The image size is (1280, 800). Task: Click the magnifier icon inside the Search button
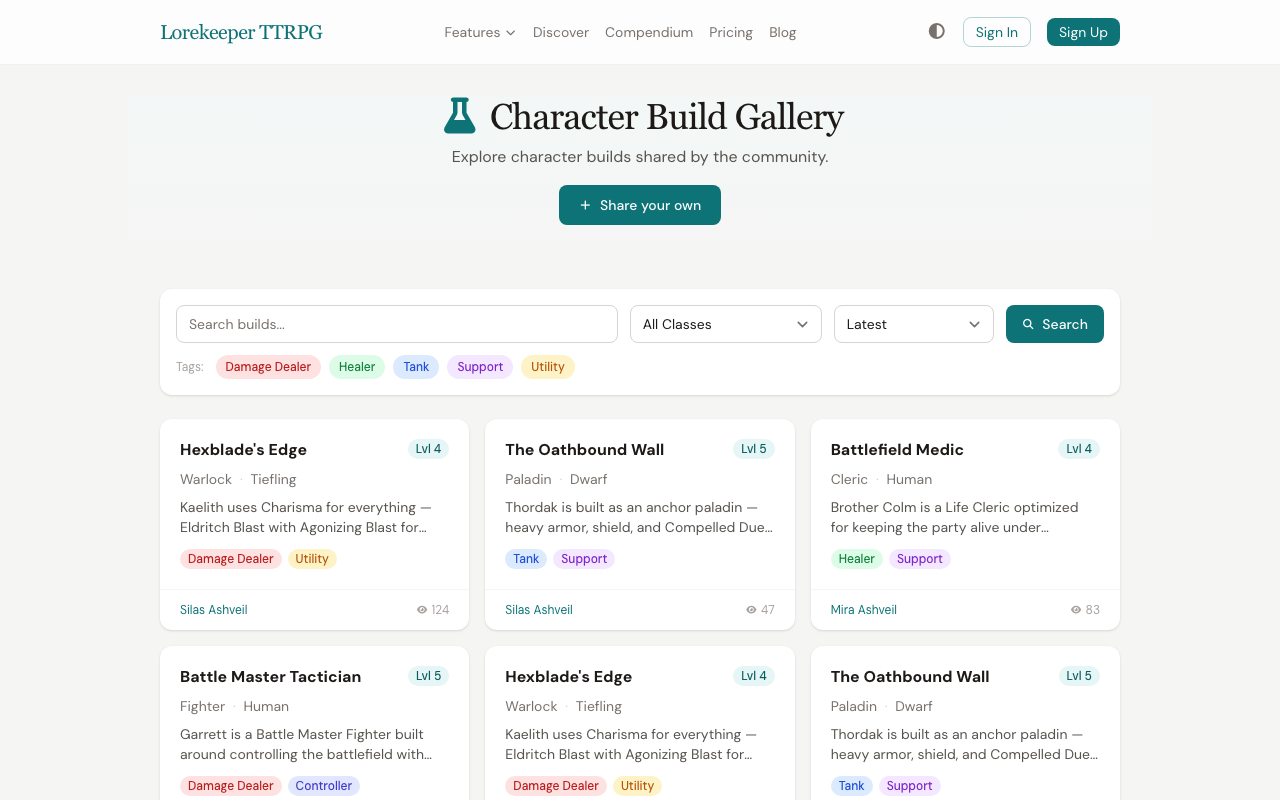click(x=1029, y=324)
